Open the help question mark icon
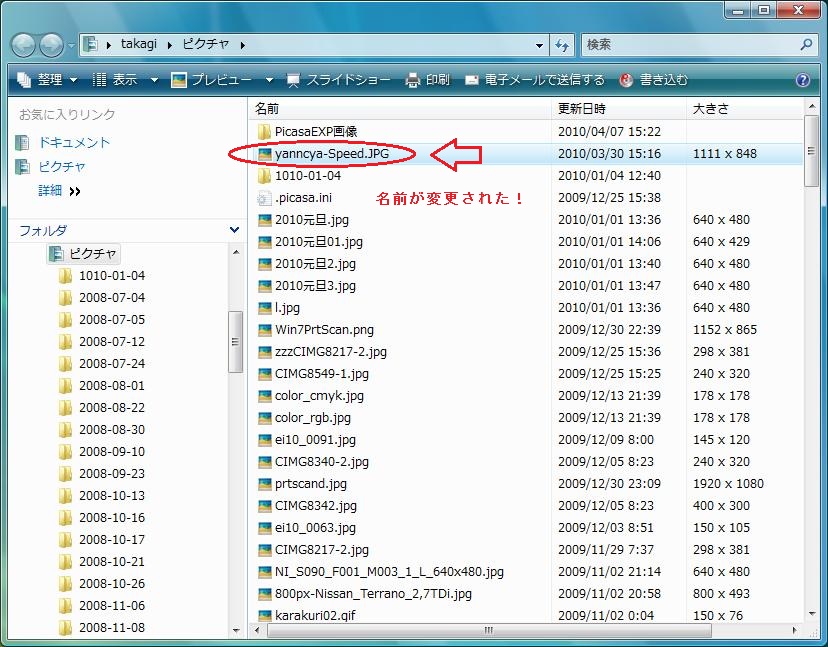 803,80
